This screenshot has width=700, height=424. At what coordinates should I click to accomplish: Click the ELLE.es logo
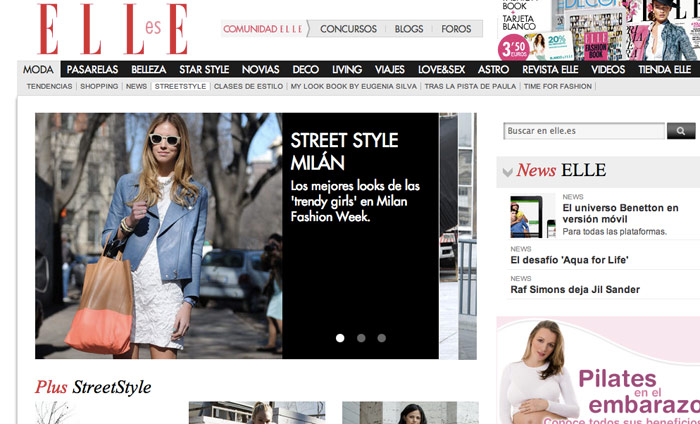pyautogui.click(x=112, y=29)
